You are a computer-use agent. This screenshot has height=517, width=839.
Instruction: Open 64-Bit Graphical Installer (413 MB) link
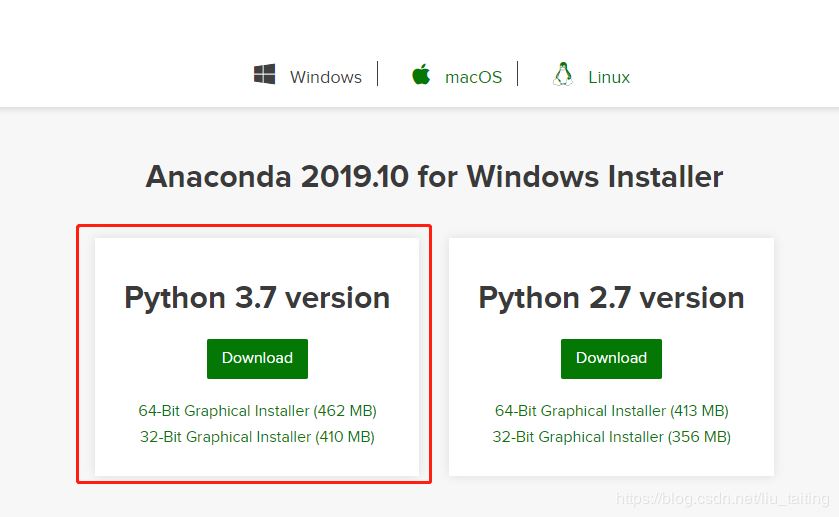click(611, 411)
